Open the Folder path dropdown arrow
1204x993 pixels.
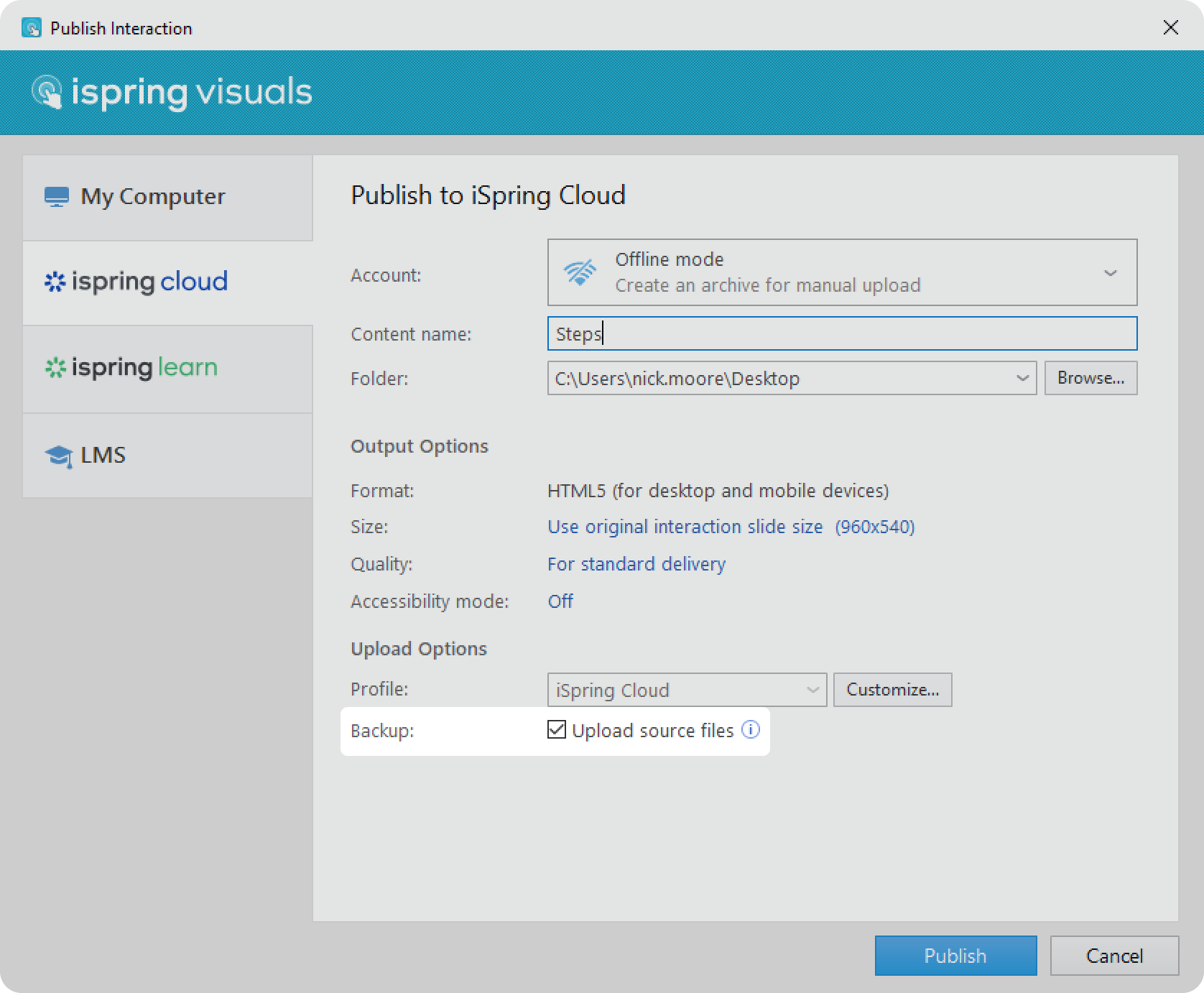[1022, 378]
